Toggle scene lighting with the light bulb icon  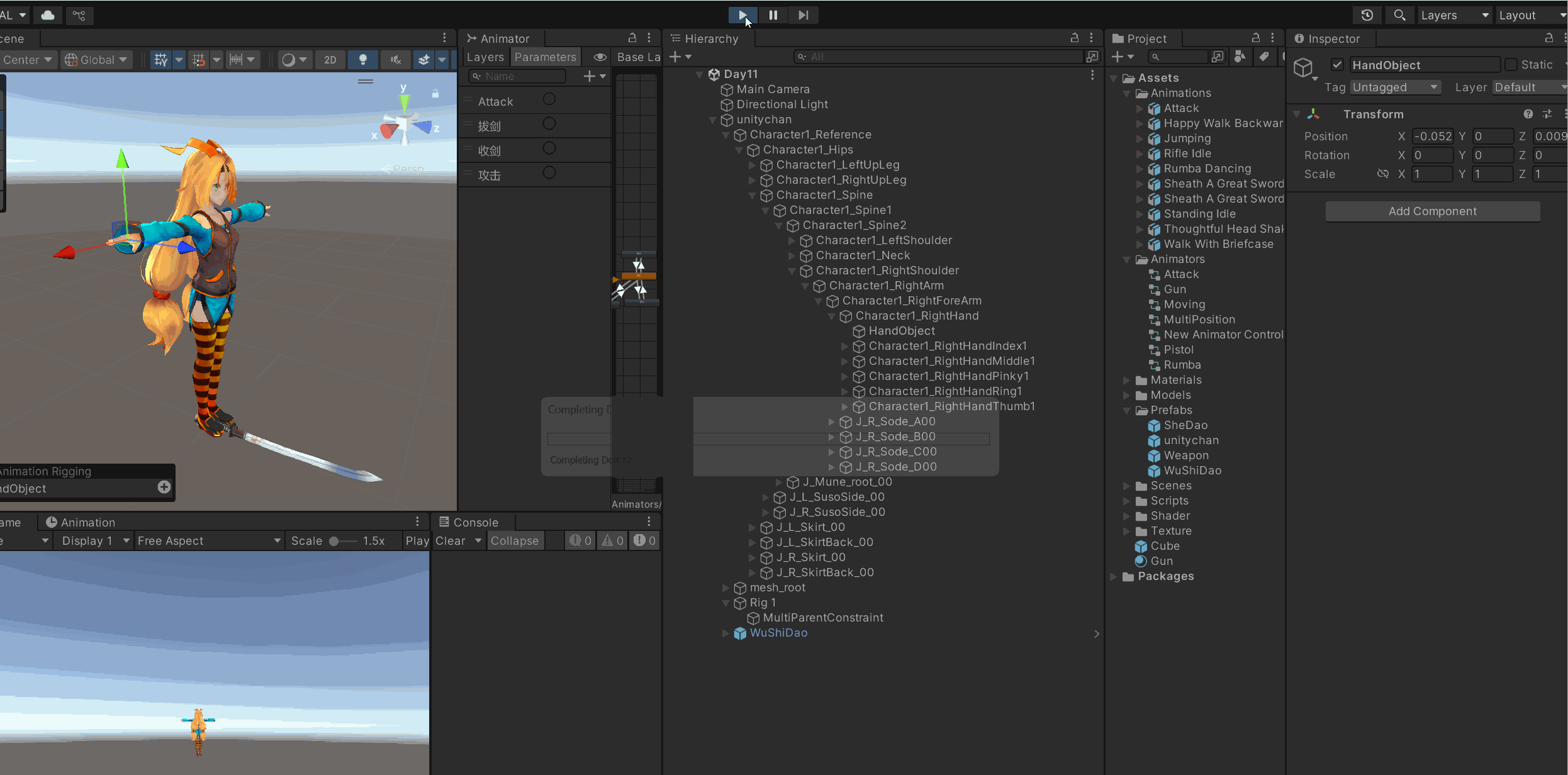point(362,59)
